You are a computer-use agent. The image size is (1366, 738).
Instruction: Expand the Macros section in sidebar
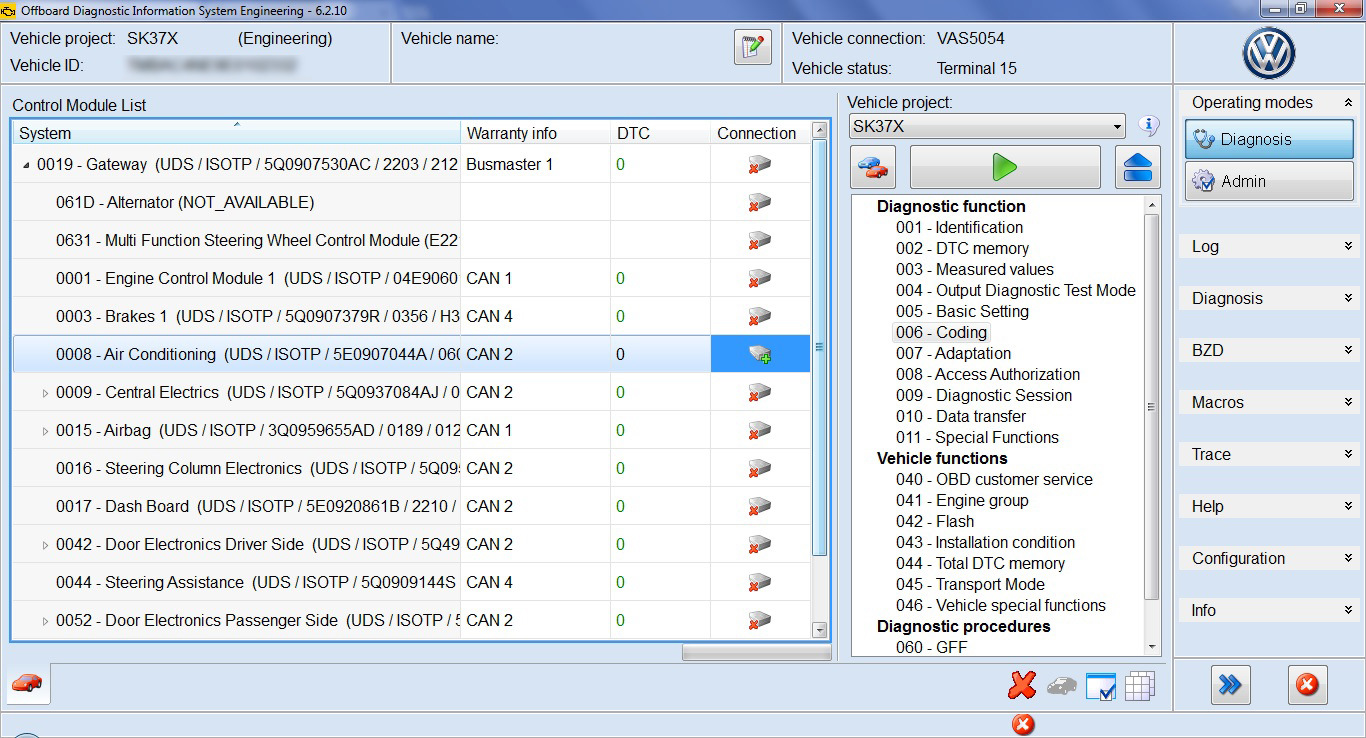point(1269,402)
